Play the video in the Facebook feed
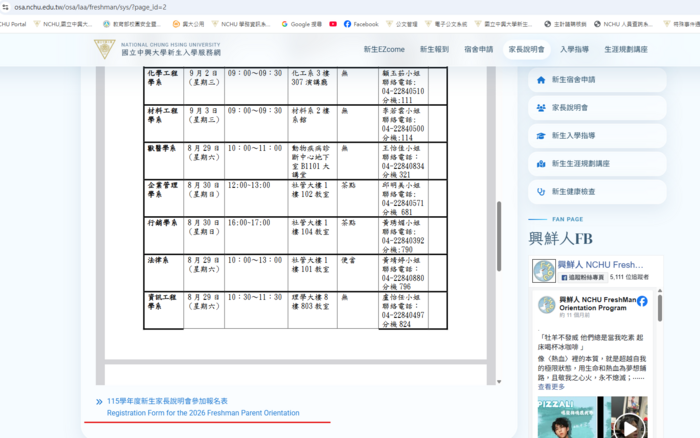 629,428
